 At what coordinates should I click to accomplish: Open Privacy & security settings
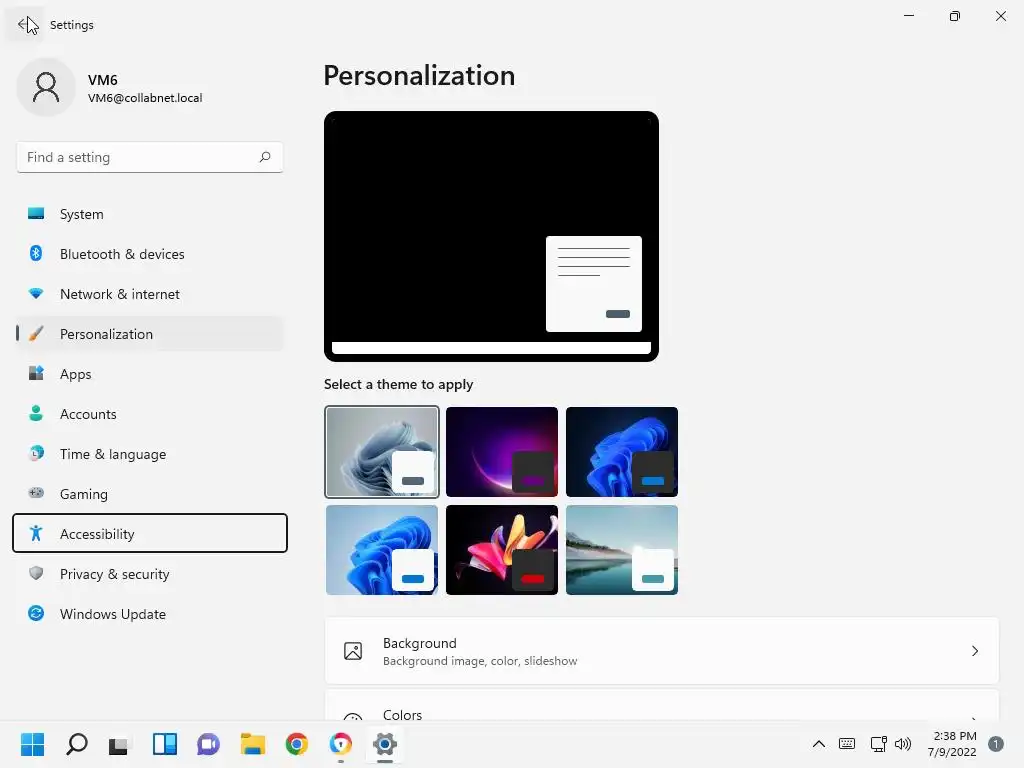click(x=150, y=574)
